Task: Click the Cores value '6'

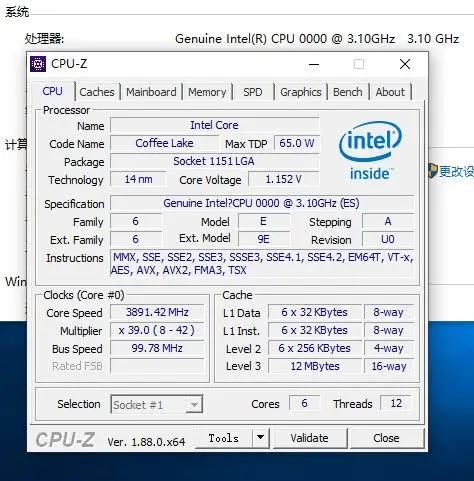Action: pos(304,403)
